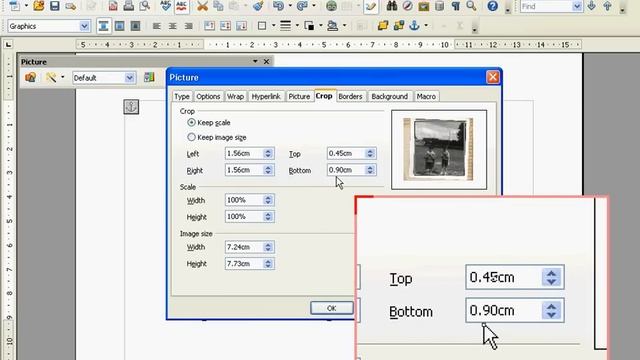The height and width of the screenshot is (360, 640).
Task: Expand the Redo history dropdown arrow
Action: coord(313,6)
